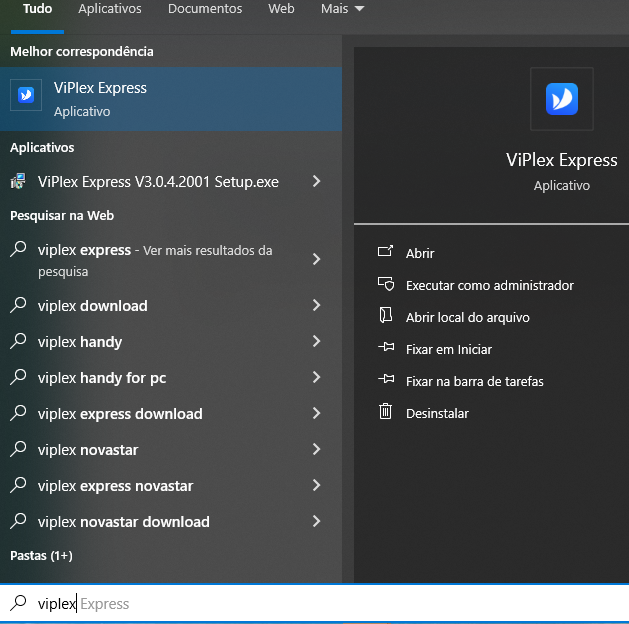Click the trash icon beside Desinstalar

(x=386, y=411)
